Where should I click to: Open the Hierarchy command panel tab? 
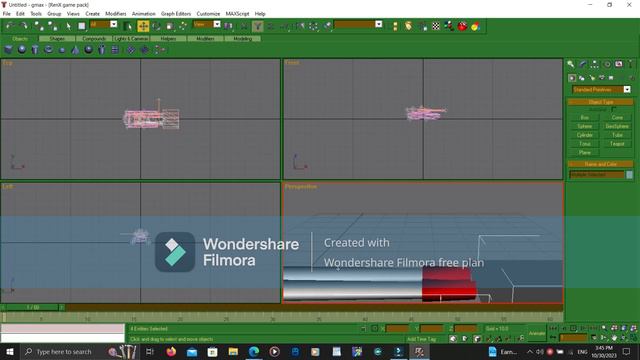(595, 64)
